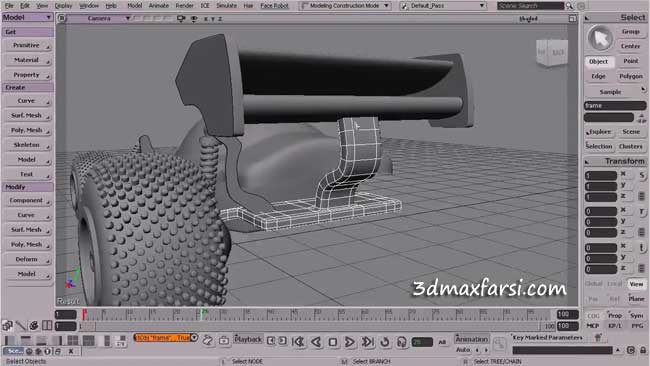Play backward triangle button
This screenshot has height=366, width=650.
(316, 342)
